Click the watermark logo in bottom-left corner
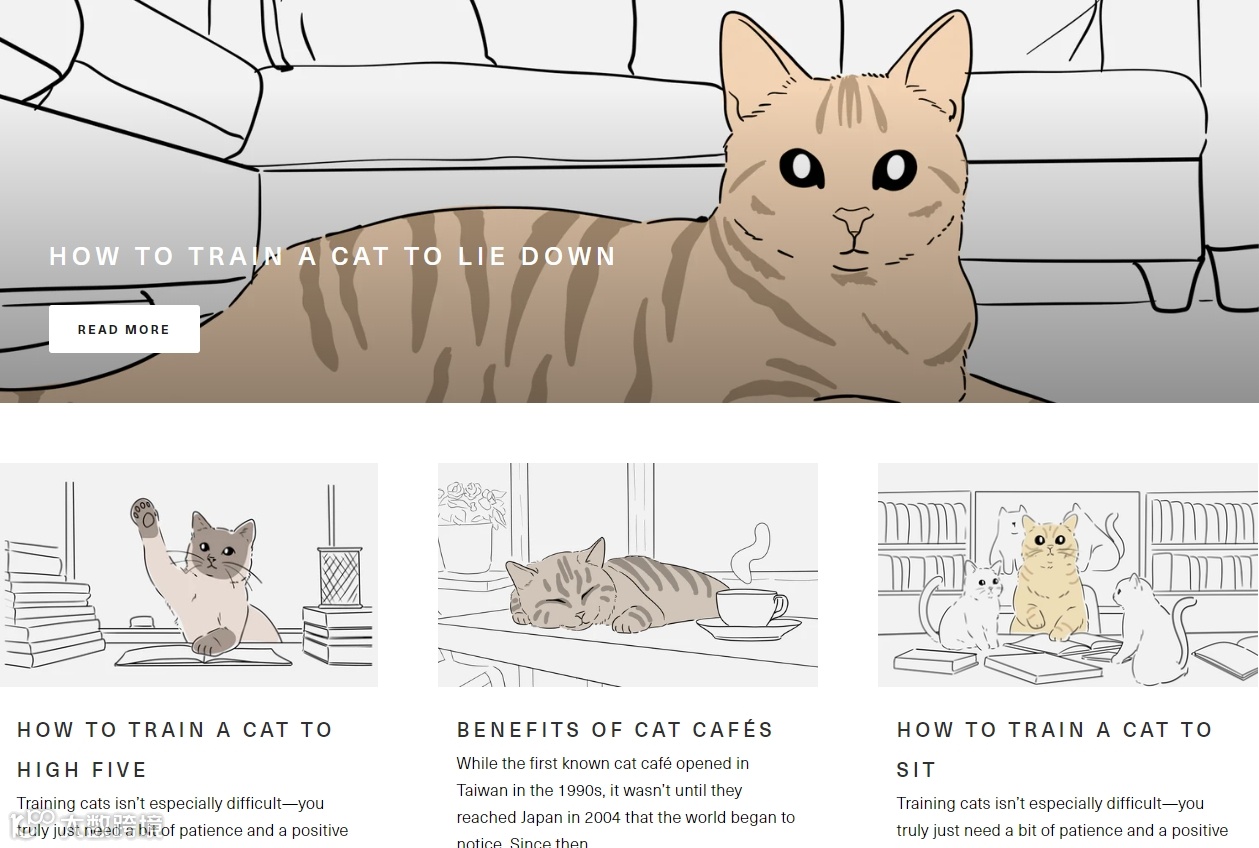The height and width of the screenshot is (848, 1259). click(85, 826)
